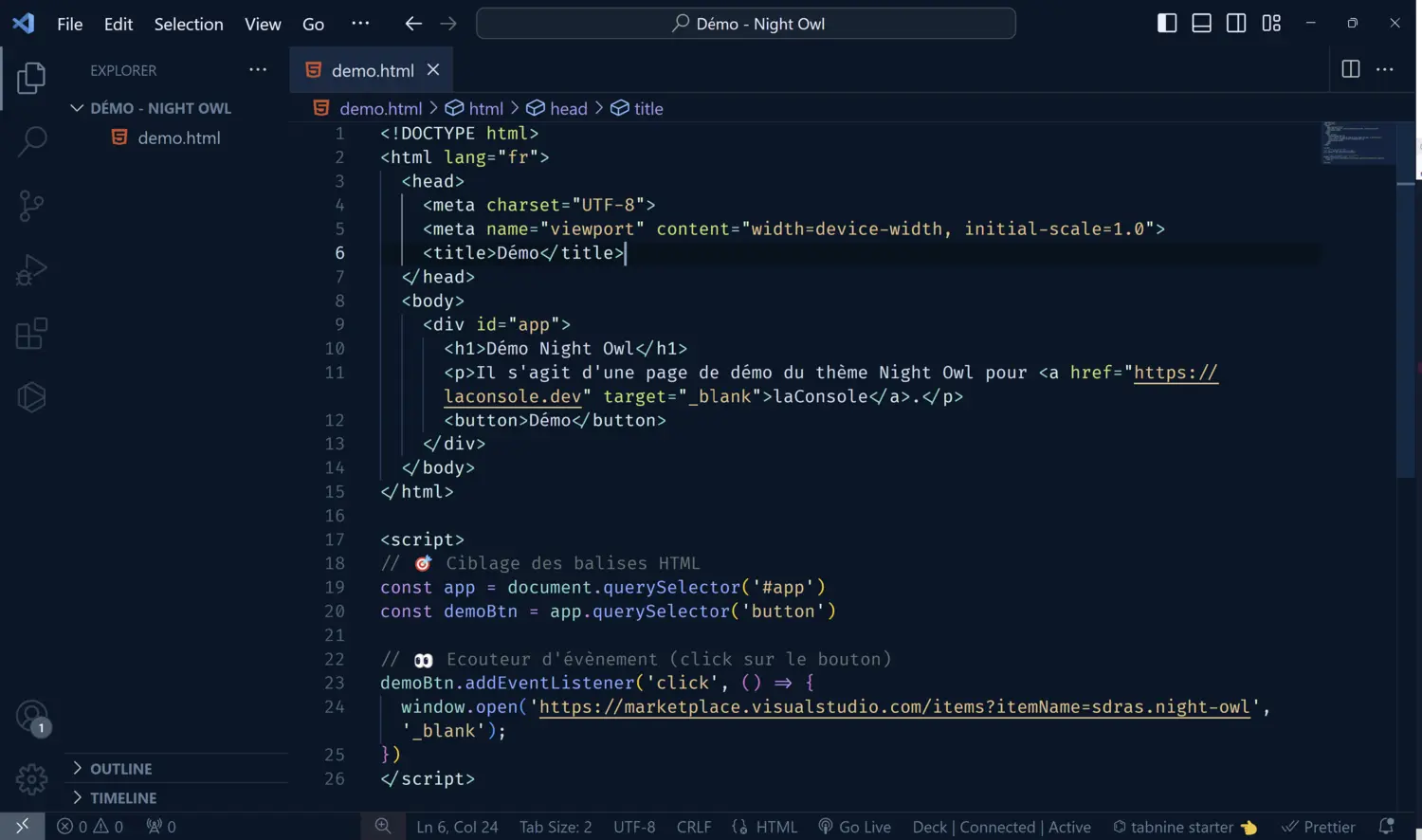Show errors and warnings count
Image resolution: width=1422 pixels, height=840 pixels.
[90, 827]
